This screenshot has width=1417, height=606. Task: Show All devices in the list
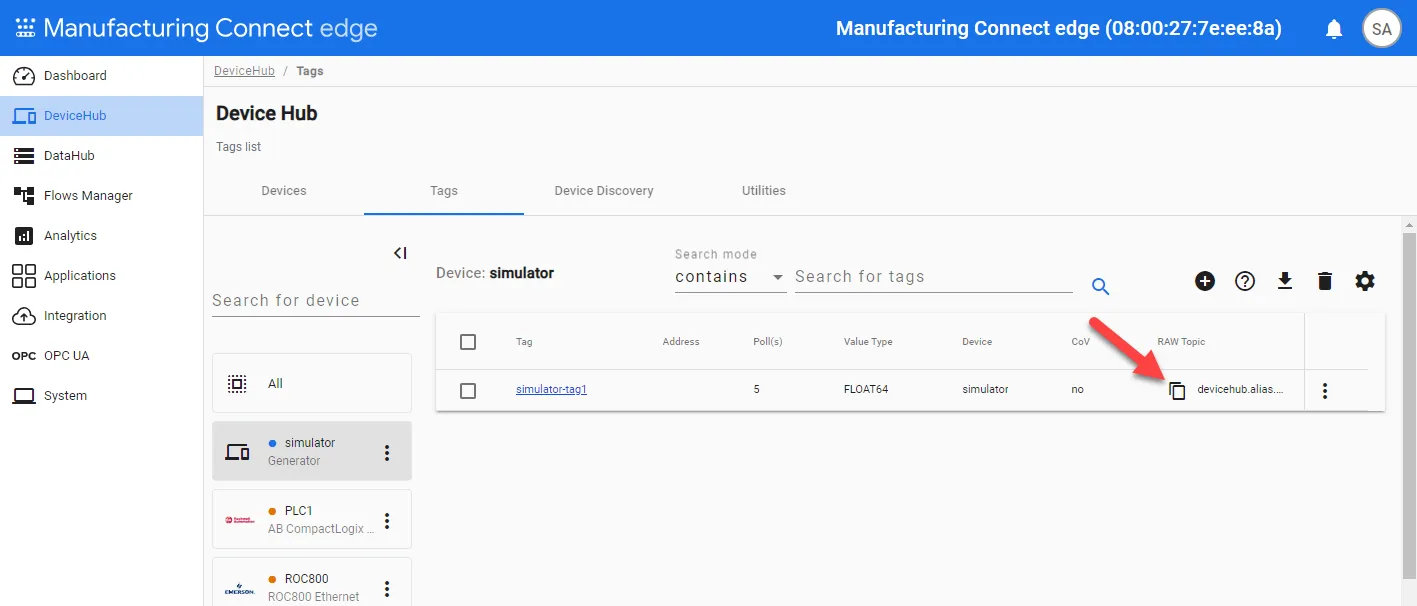(x=312, y=383)
